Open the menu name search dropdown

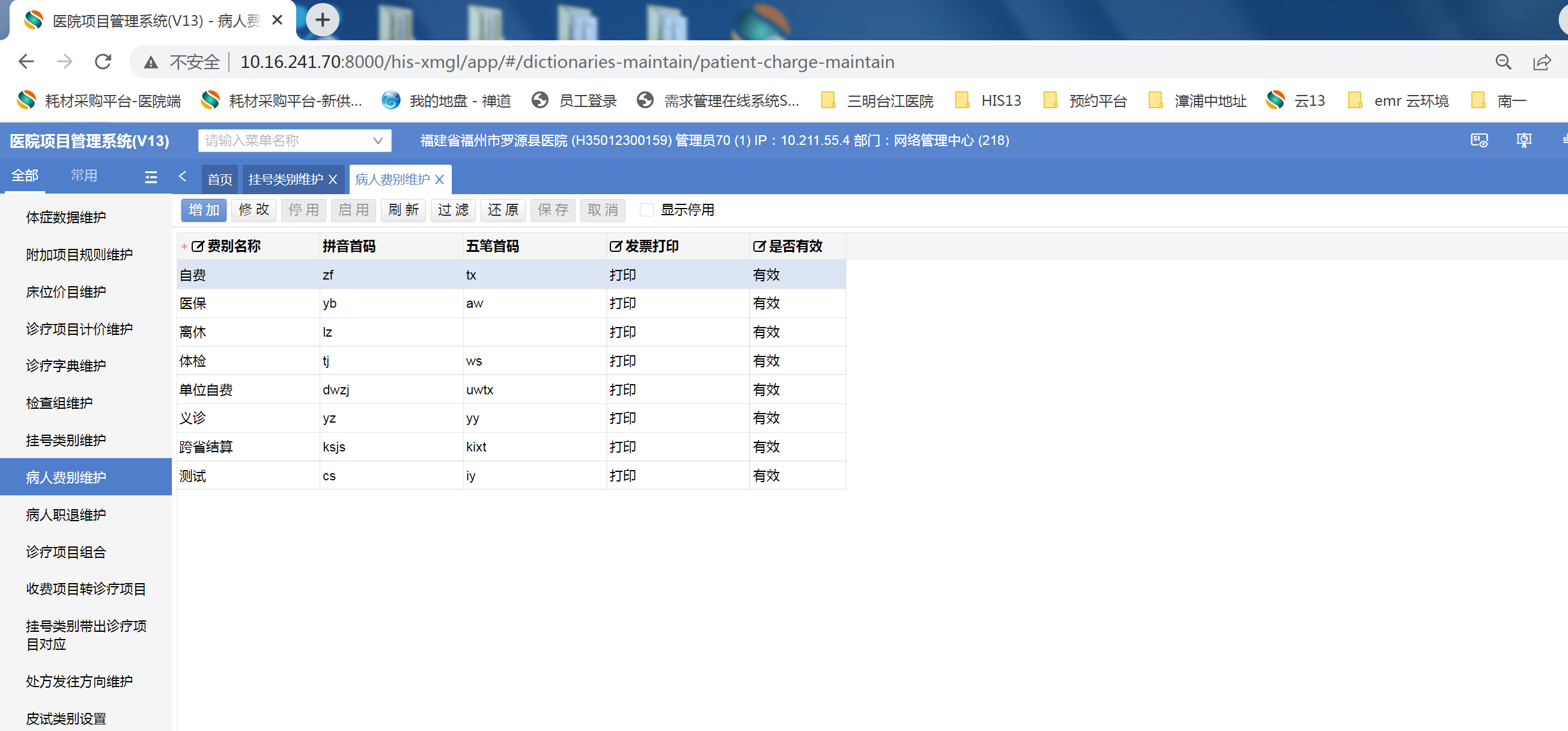click(x=377, y=141)
